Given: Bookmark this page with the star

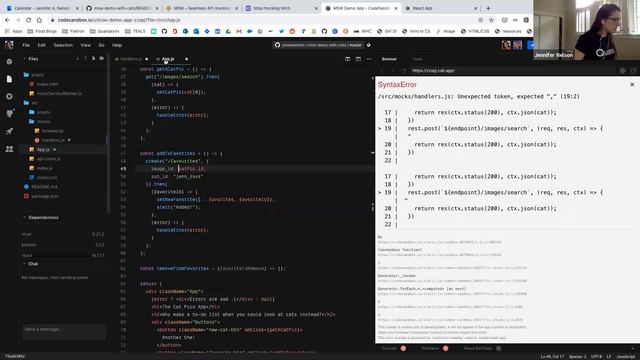Looking at the screenshot, I should click(x=491, y=20).
